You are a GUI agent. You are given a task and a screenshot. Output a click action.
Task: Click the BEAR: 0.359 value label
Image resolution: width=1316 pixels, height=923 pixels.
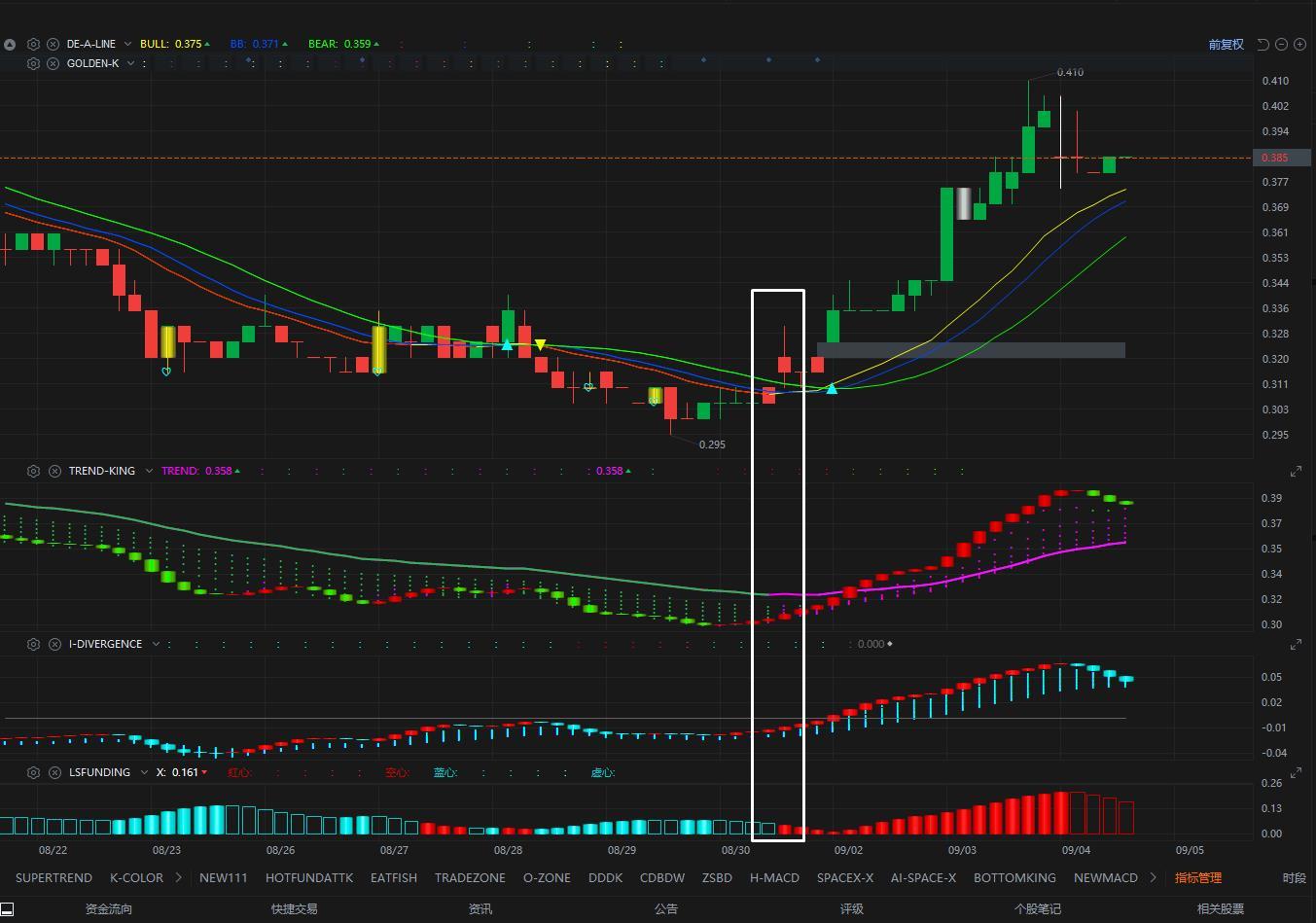pyautogui.click(x=343, y=44)
